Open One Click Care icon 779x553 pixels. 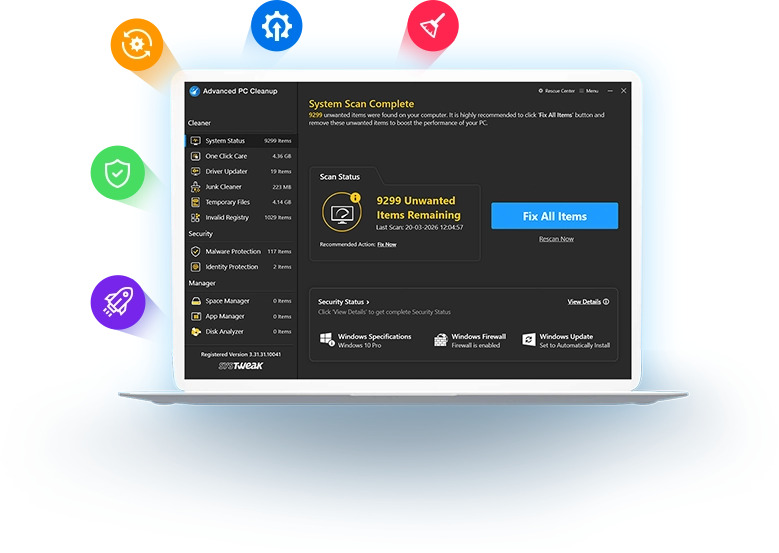196,156
